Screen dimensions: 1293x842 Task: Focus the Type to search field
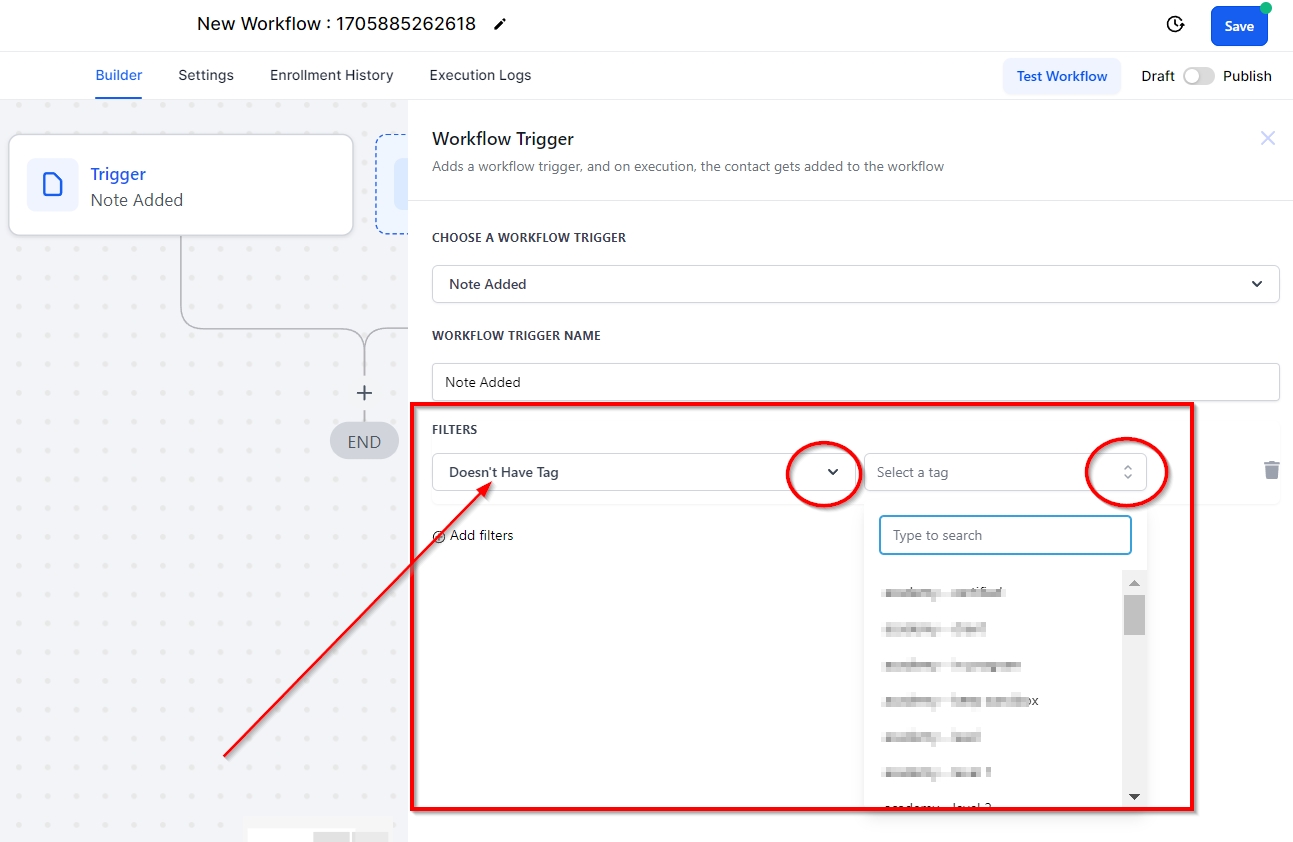[1005, 535]
